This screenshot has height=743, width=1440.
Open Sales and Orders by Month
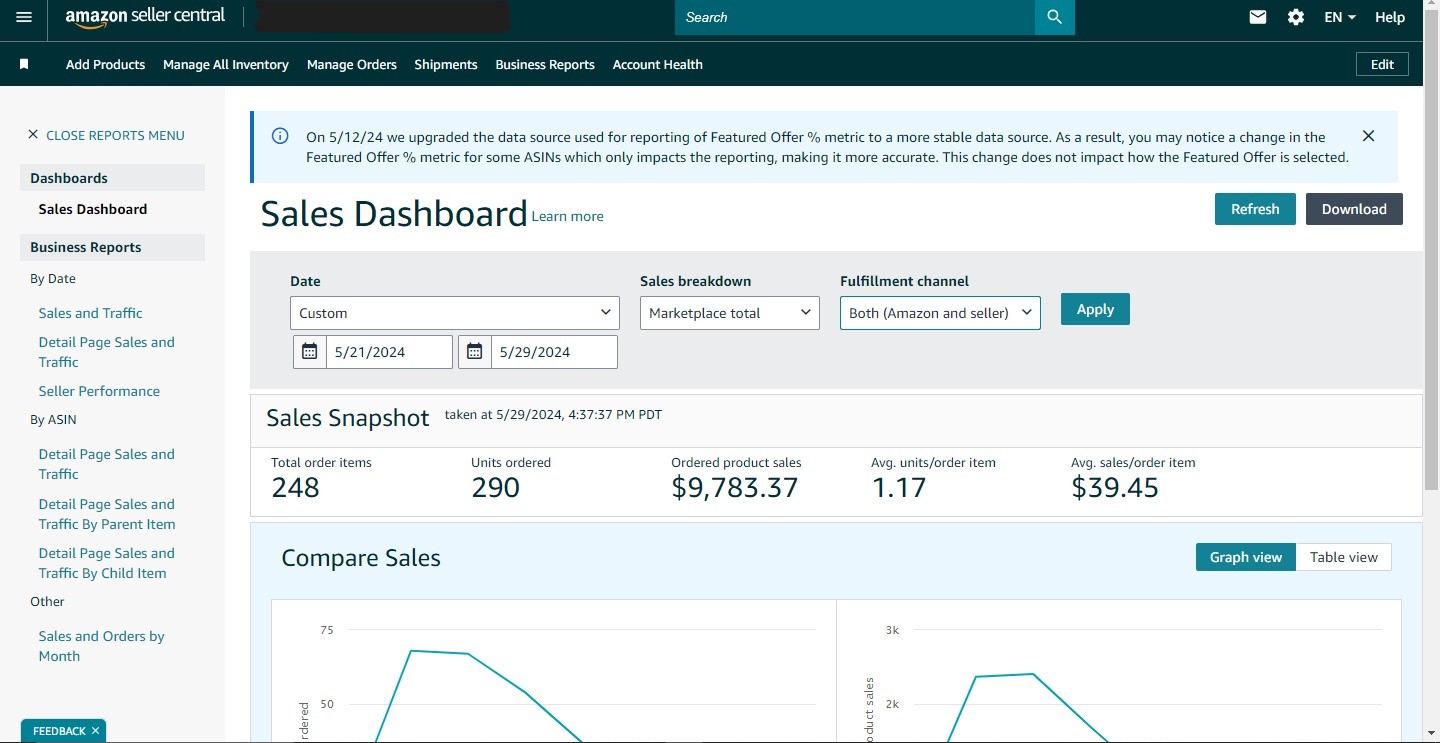click(x=101, y=646)
